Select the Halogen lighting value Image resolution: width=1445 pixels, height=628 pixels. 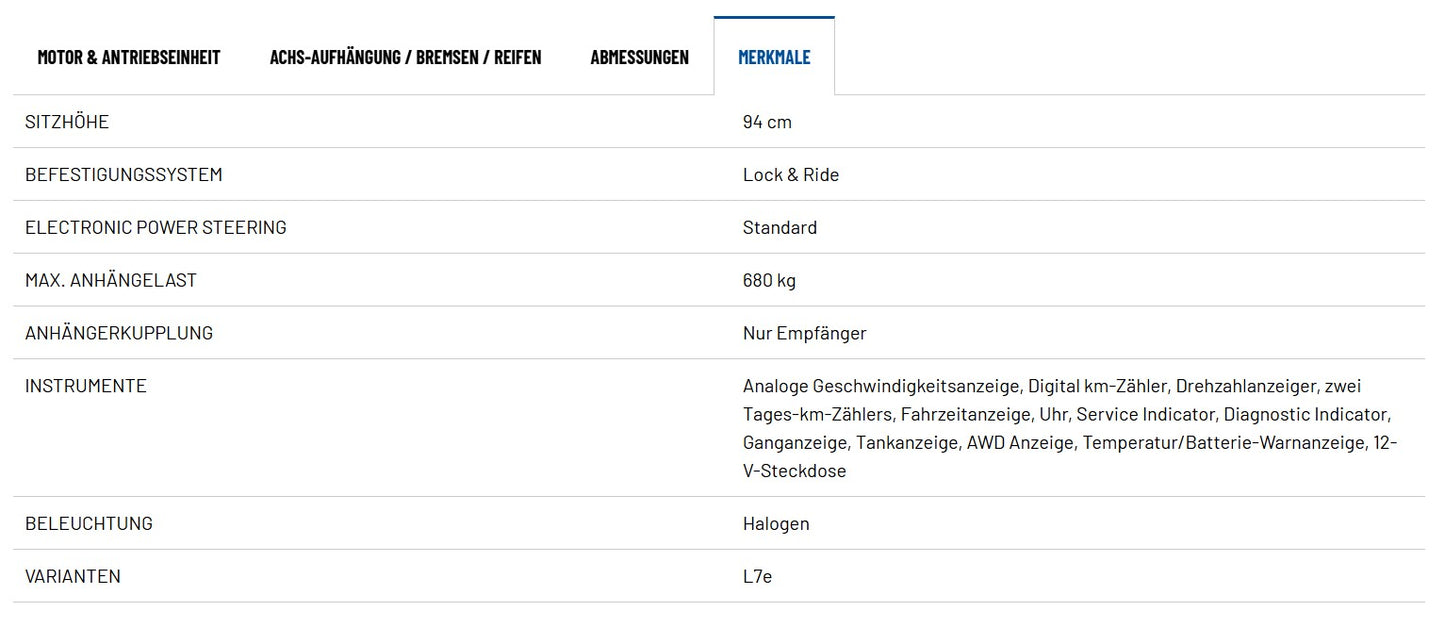click(776, 524)
